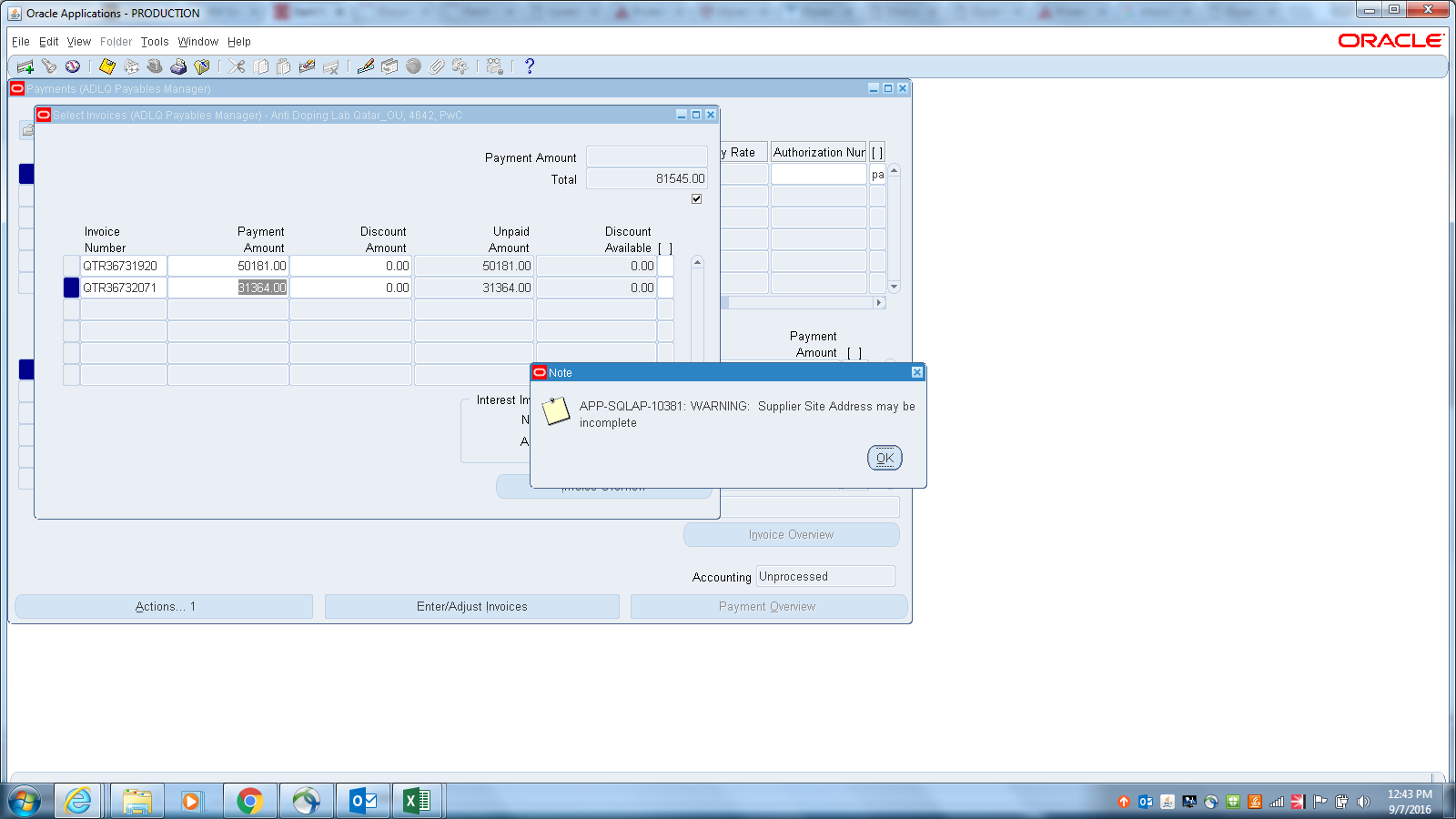This screenshot has width=1456, height=819.
Task: Select the Edit Field pencil icon
Action: [x=365, y=66]
